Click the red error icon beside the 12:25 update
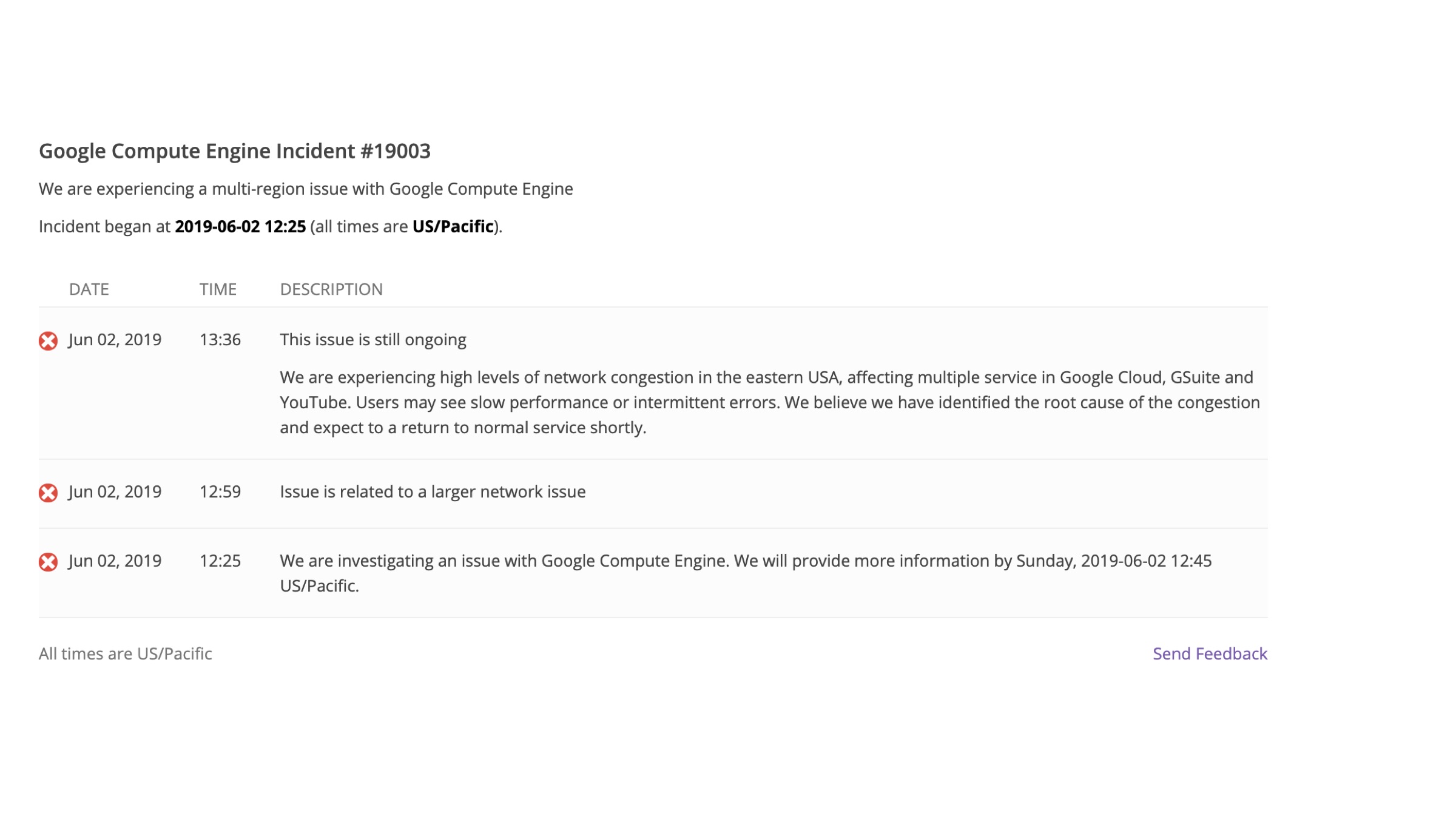The height and width of the screenshot is (816, 1456). [x=49, y=562]
